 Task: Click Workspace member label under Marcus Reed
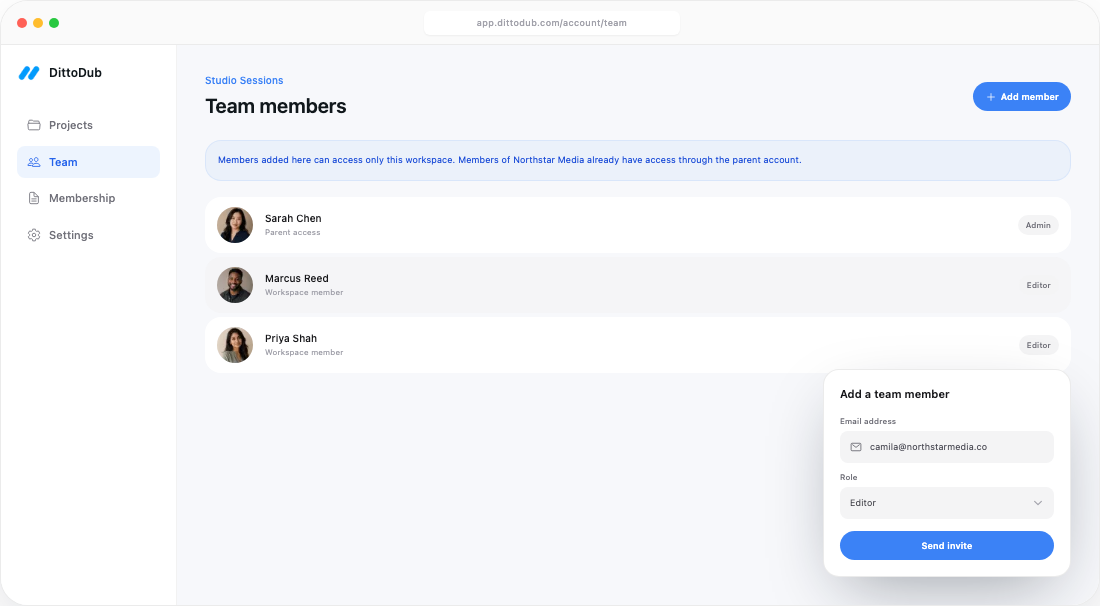coord(304,292)
